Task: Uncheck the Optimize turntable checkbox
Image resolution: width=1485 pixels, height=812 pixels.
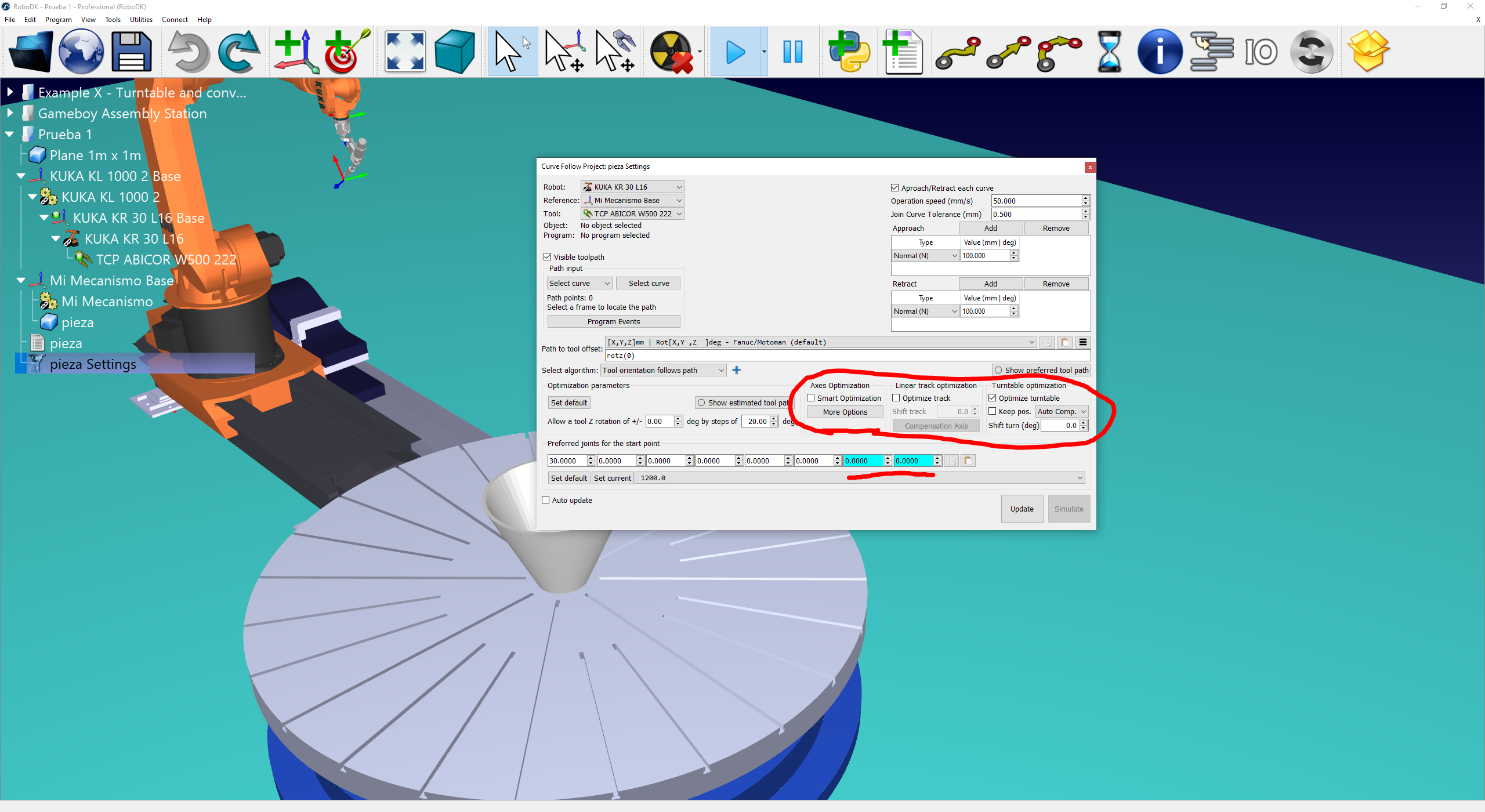Action: pyautogui.click(x=993, y=398)
